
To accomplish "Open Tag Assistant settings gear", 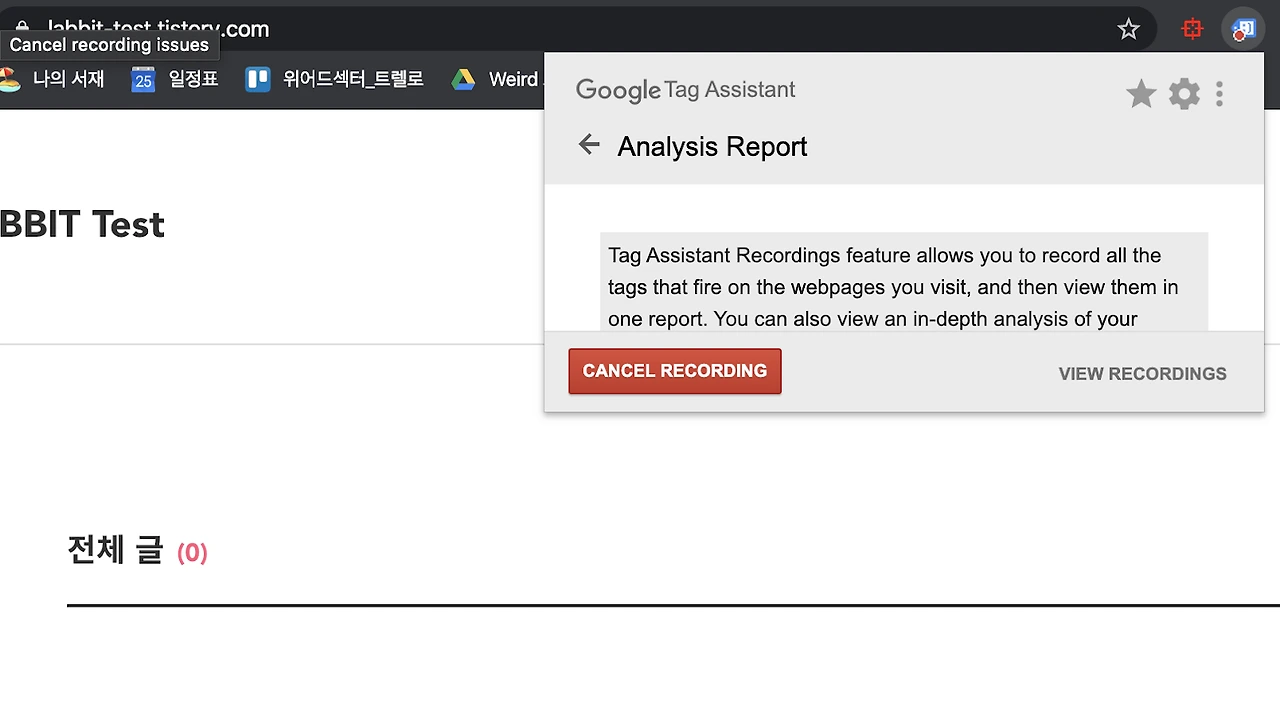I will [x=1184, y=94].
